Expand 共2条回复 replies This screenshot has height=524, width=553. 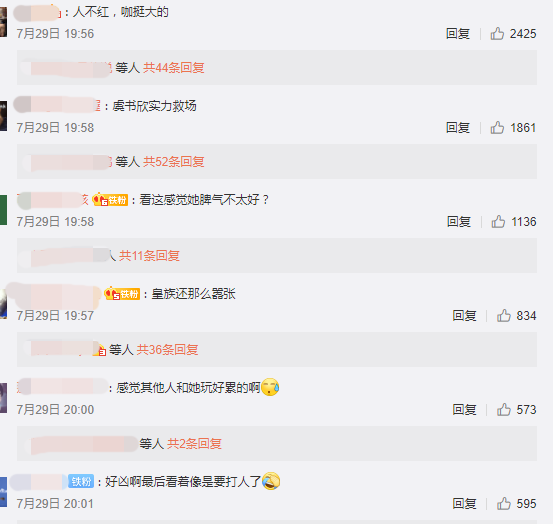[194, 444]
